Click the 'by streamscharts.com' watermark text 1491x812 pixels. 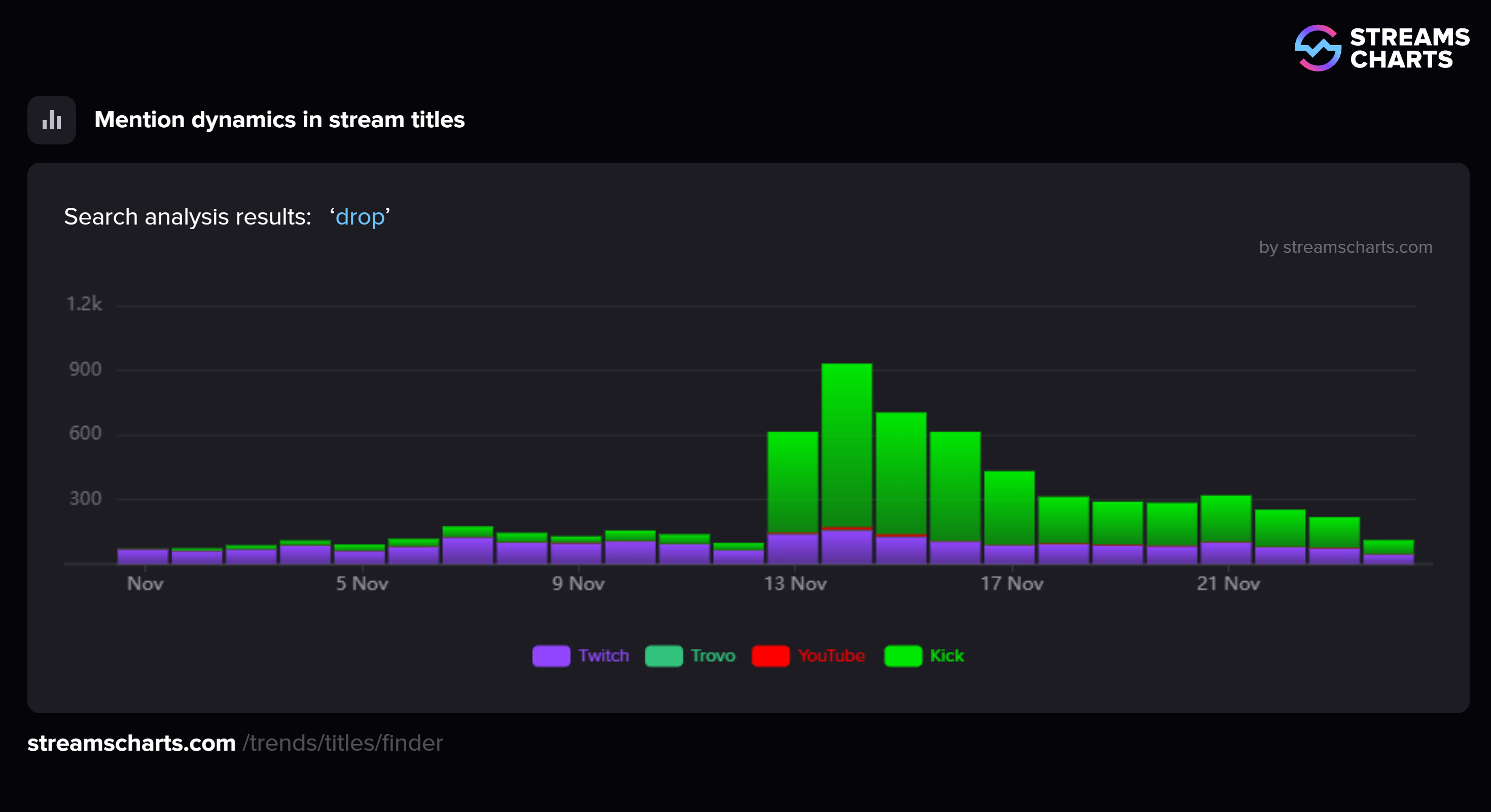point(1344,247)
